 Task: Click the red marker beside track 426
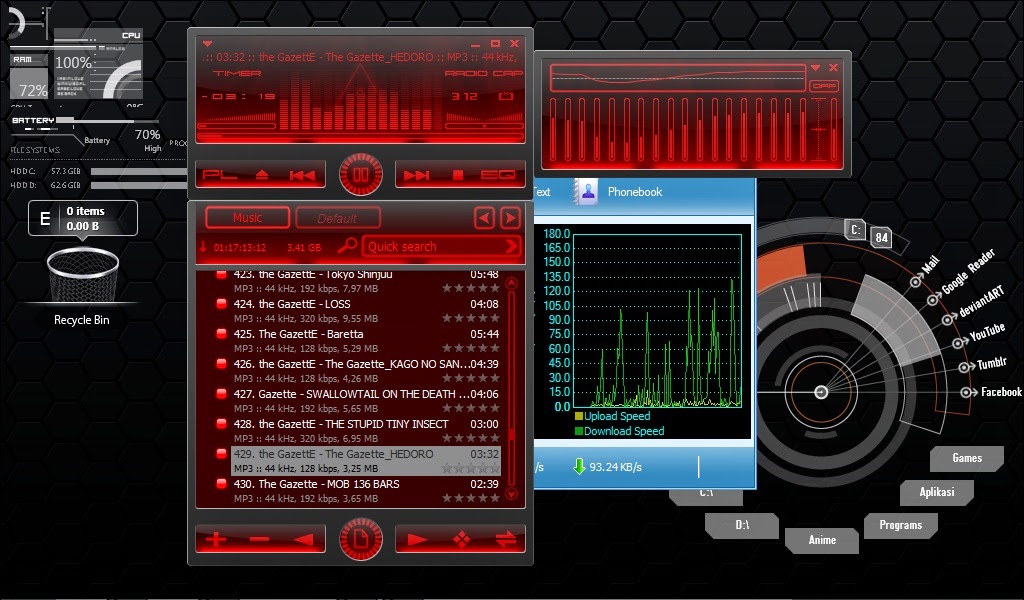tap(221, 364)
